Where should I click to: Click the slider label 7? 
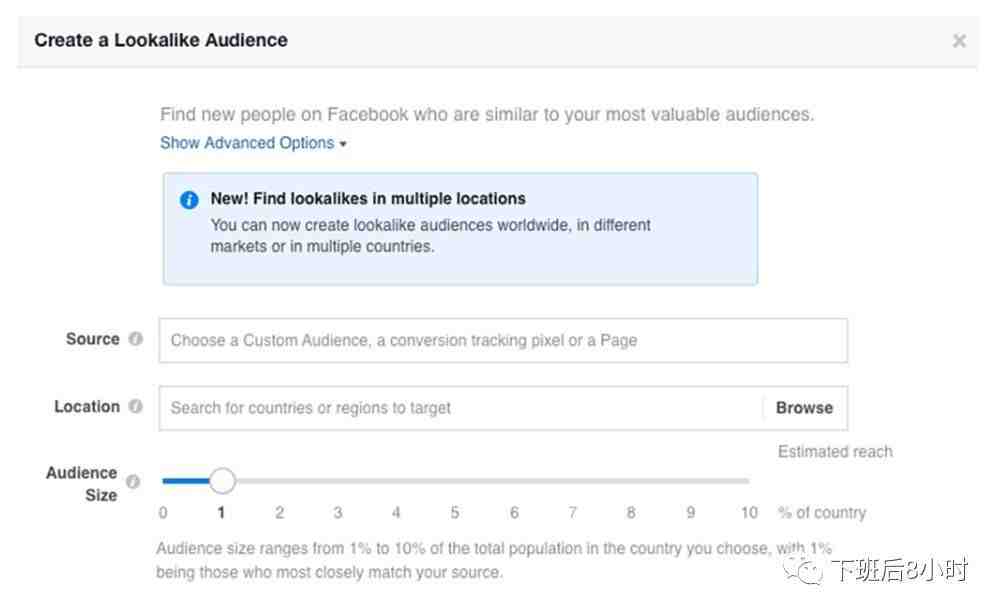(573, 513)
